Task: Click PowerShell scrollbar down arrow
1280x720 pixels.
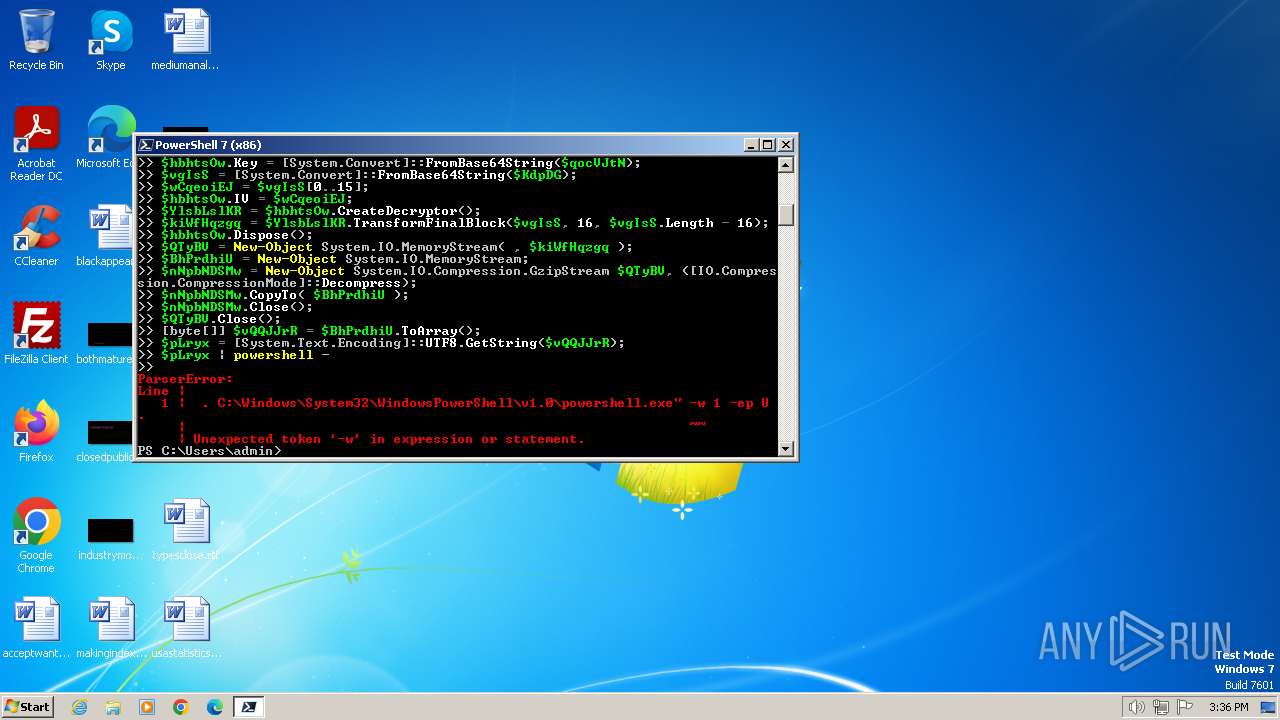Action: pyautogui.click(x=786, y=448)
